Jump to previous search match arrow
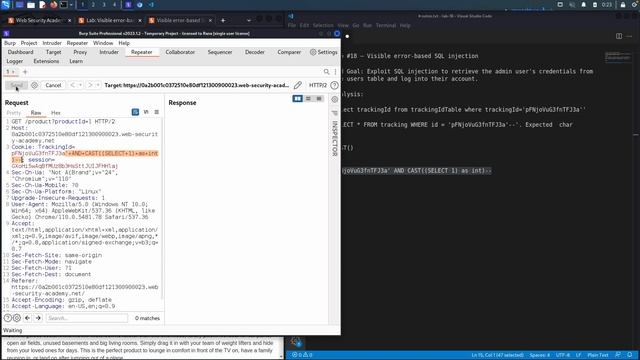 point(27,318)
